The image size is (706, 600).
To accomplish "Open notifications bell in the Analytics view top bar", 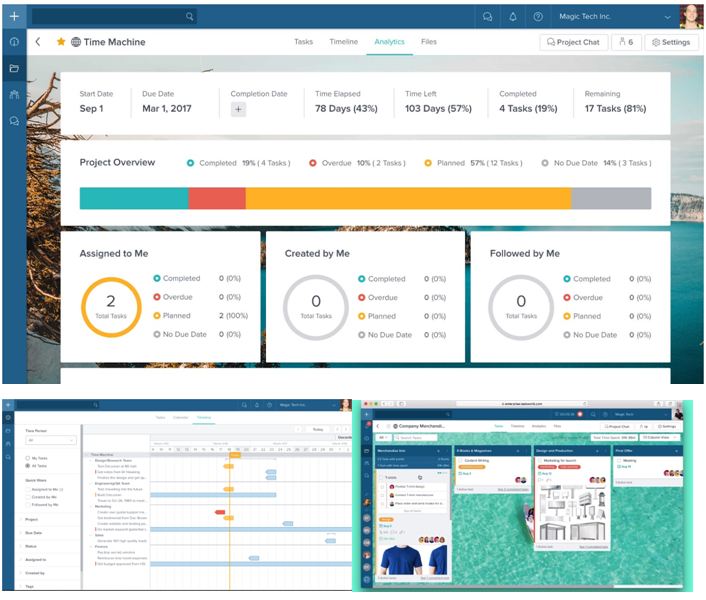I will [x=512, y=17].
